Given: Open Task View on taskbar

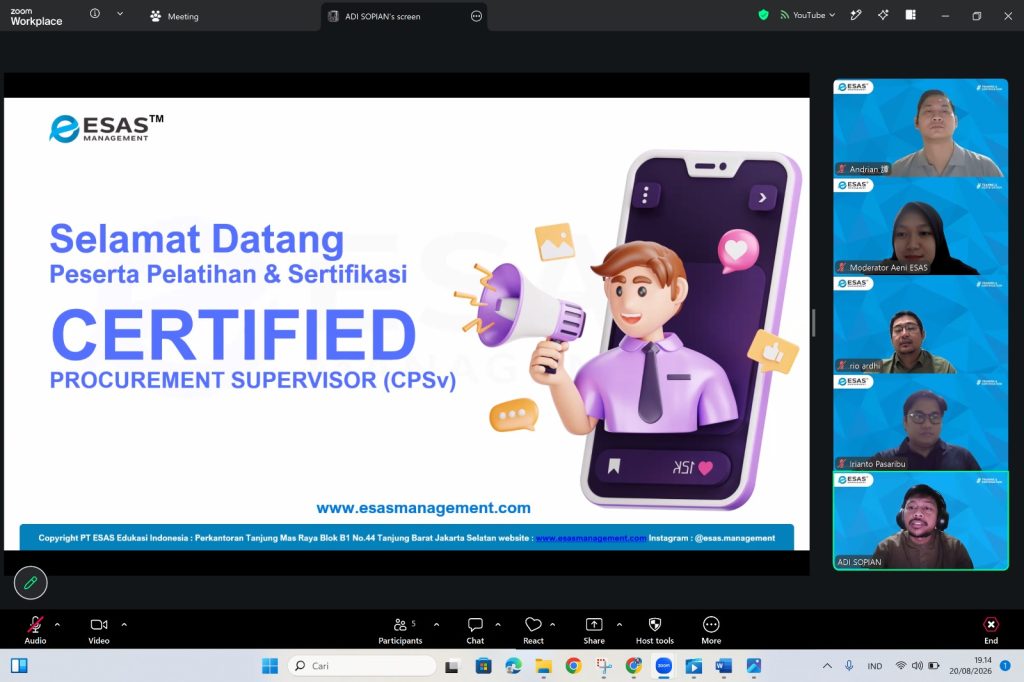Looking at the screenshot, I should pyautogui.click(x=451, y=666).
